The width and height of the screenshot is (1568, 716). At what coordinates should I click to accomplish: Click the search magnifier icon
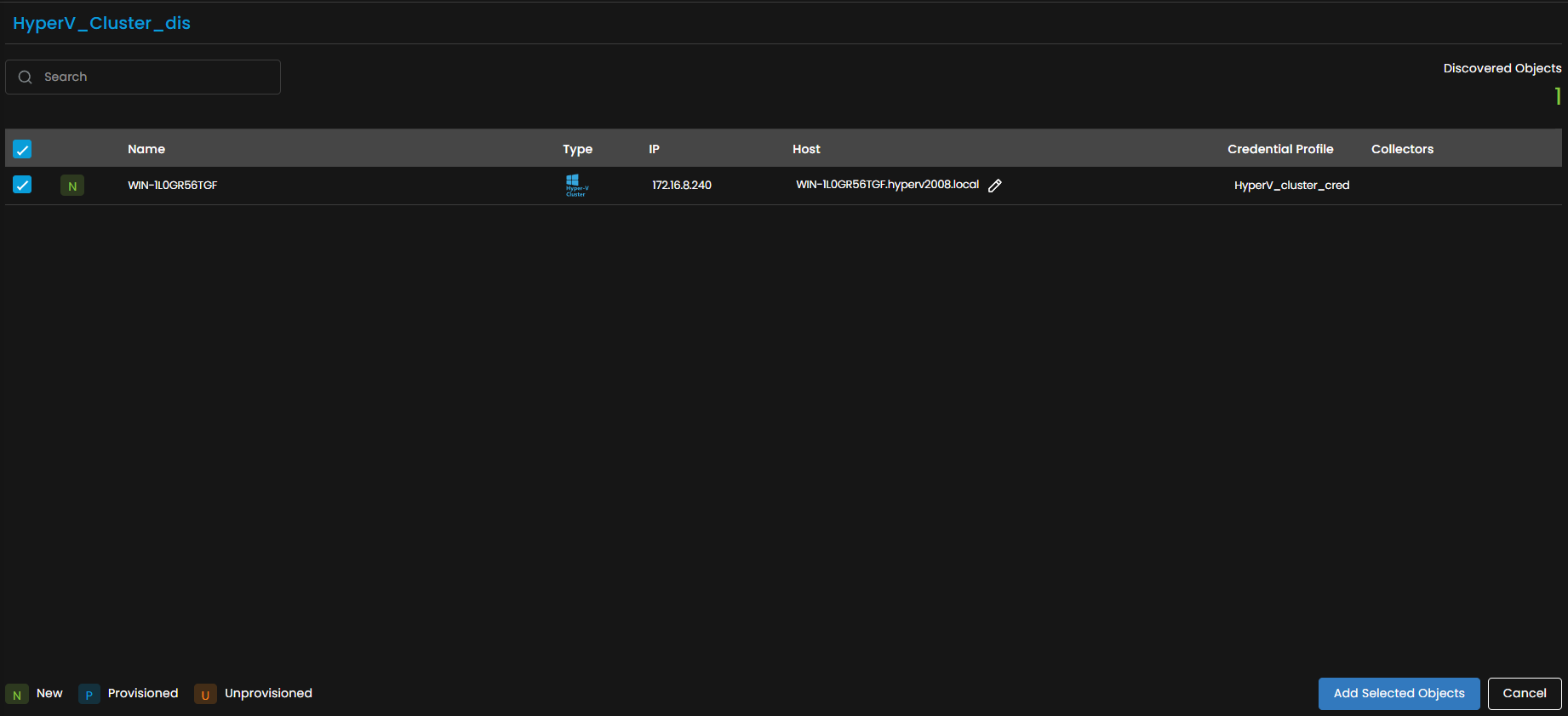coord(26,77)
